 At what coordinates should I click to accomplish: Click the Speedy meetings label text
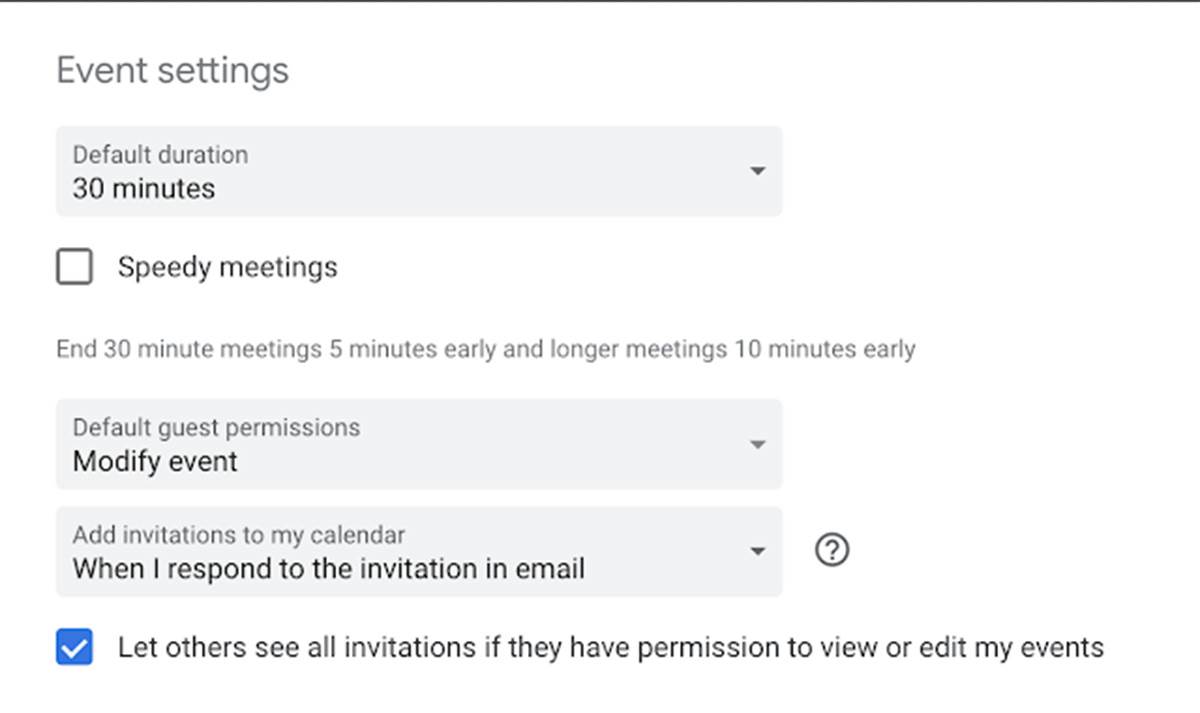point(227,267)
